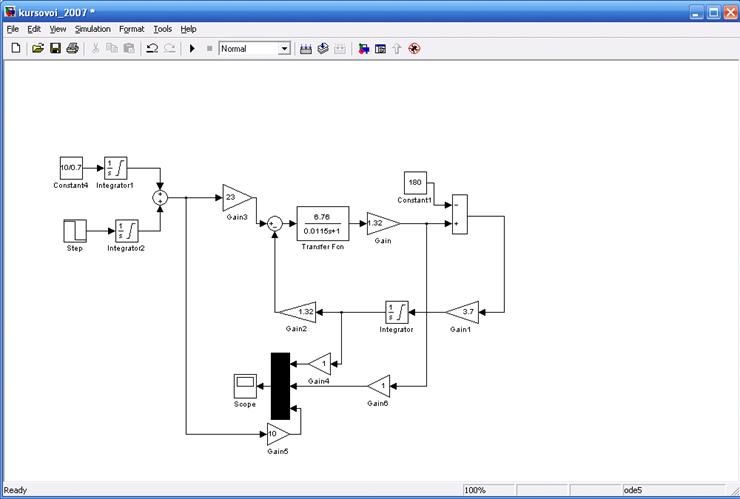Select the Scope block

coord(245,385)
